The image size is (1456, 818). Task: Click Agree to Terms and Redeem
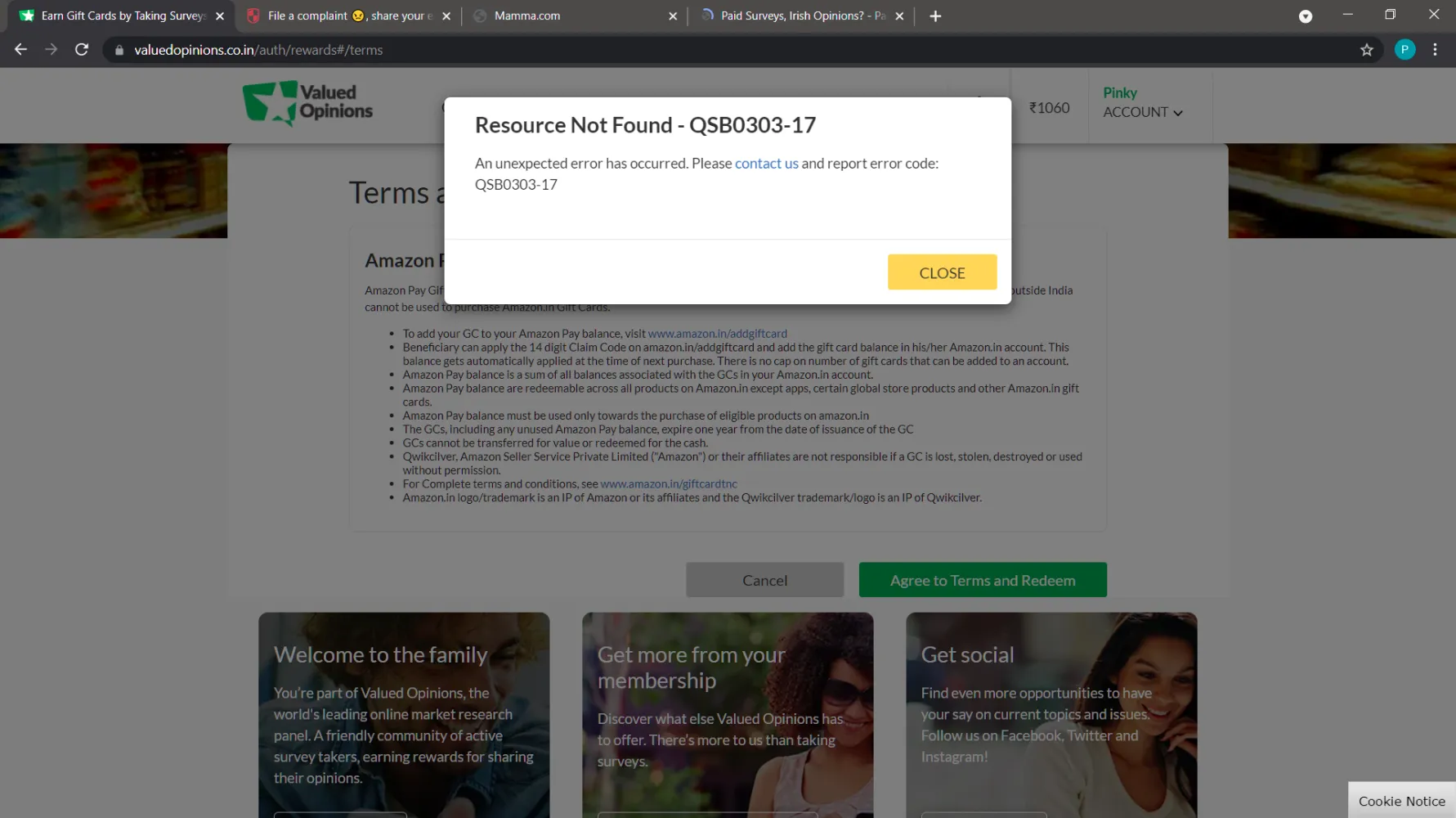982,580
